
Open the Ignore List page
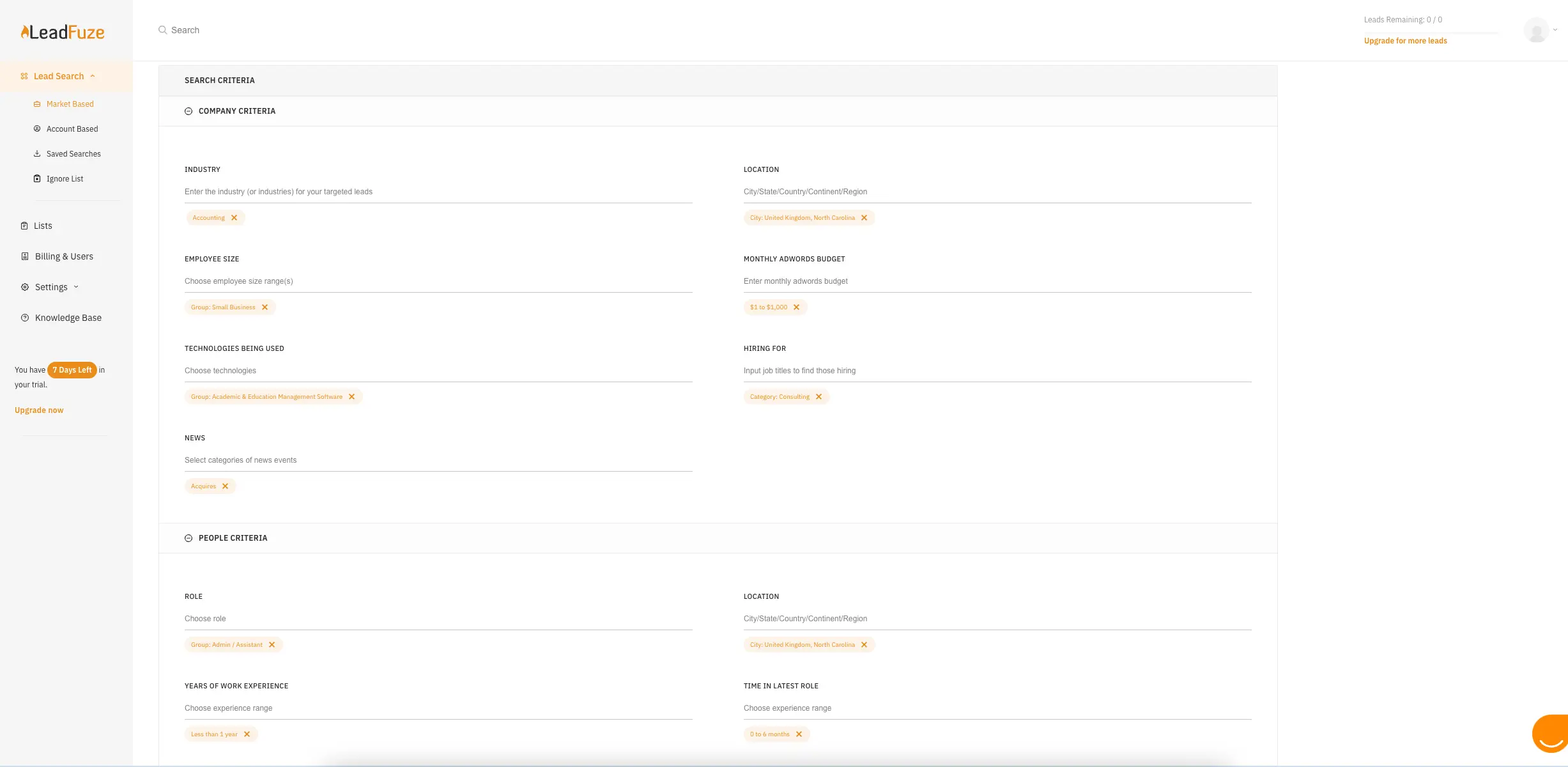click(x=65, y=179)
